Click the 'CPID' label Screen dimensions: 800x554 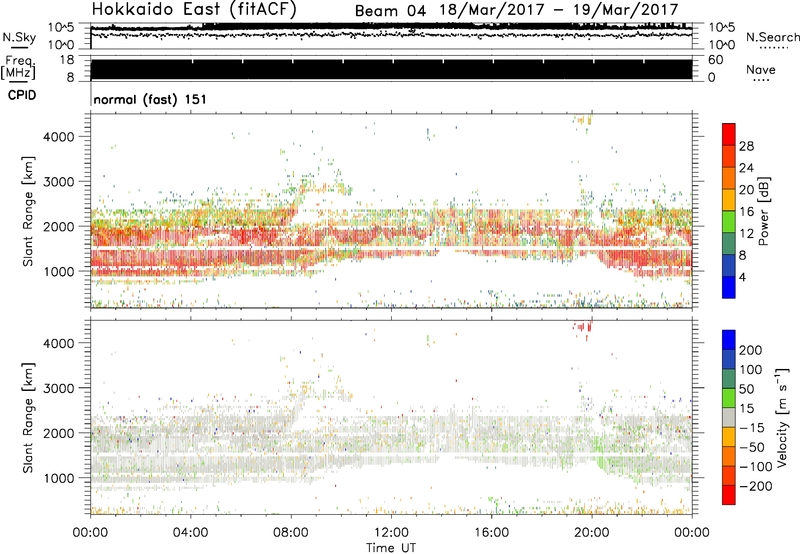tap(22, 95)
